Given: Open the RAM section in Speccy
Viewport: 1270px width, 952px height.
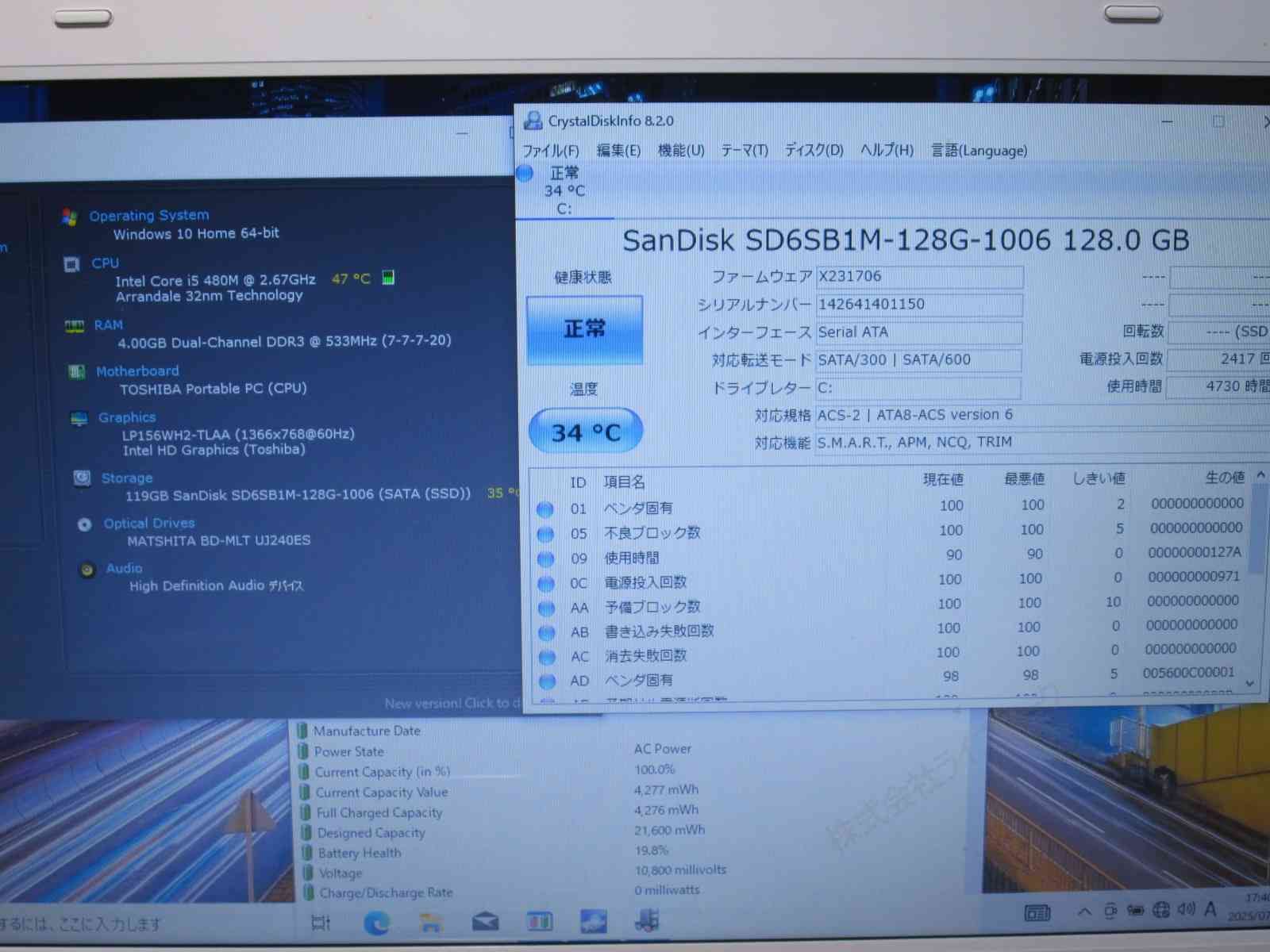Looking at the screenshot, I should tap(109, 325).
